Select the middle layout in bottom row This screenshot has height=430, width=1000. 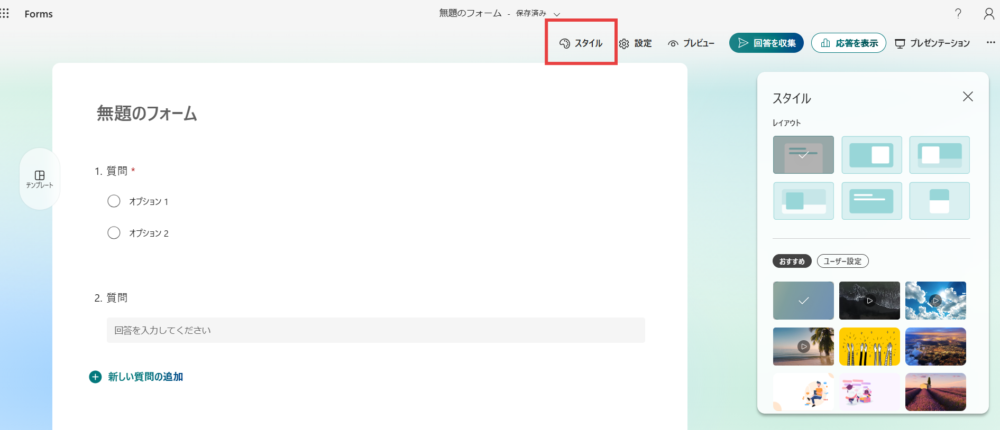[872, 201]
